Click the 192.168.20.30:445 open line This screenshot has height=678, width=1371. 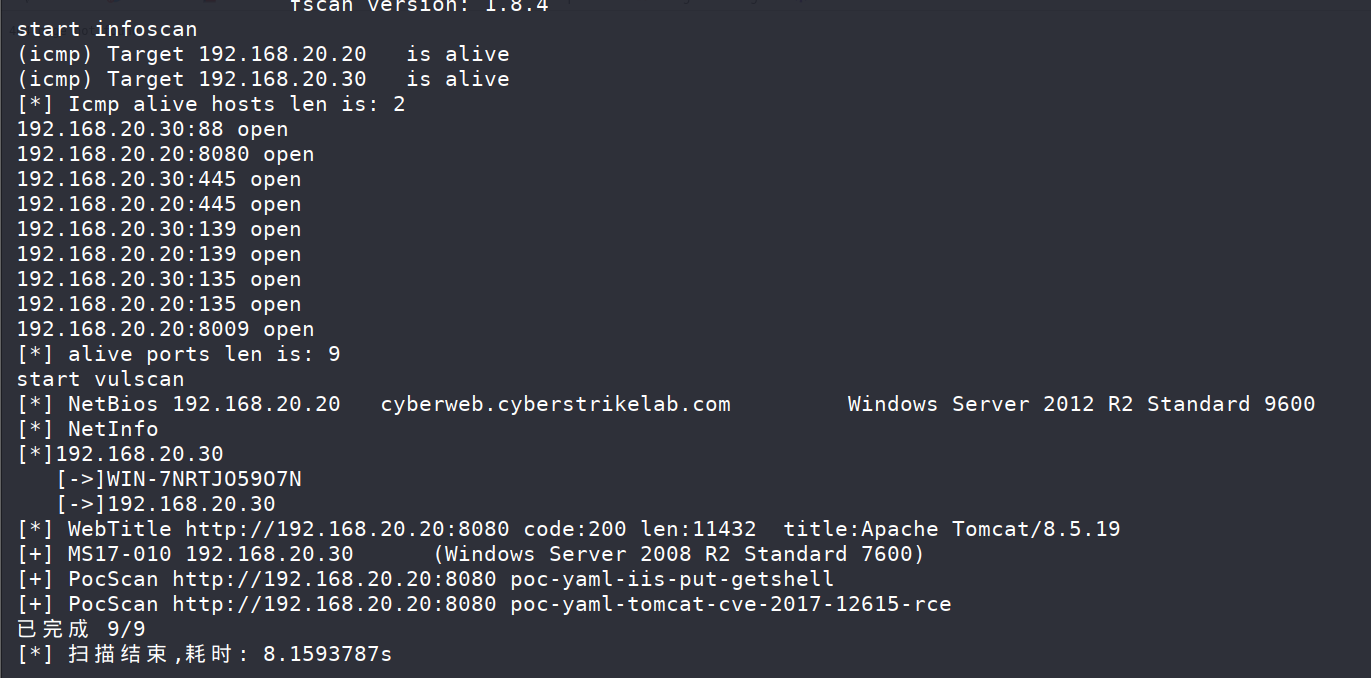tap(159, 179)
